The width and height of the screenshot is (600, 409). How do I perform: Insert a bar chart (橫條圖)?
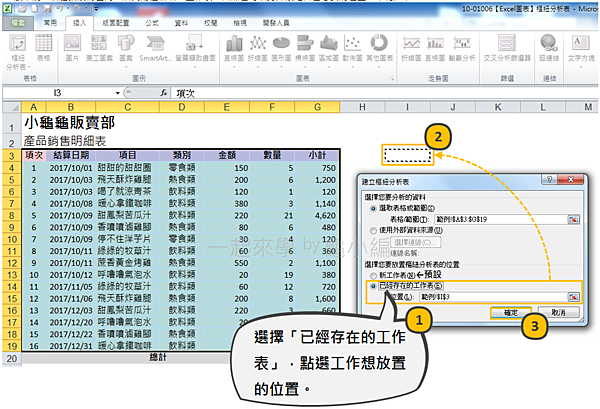(x=305, y=50)
